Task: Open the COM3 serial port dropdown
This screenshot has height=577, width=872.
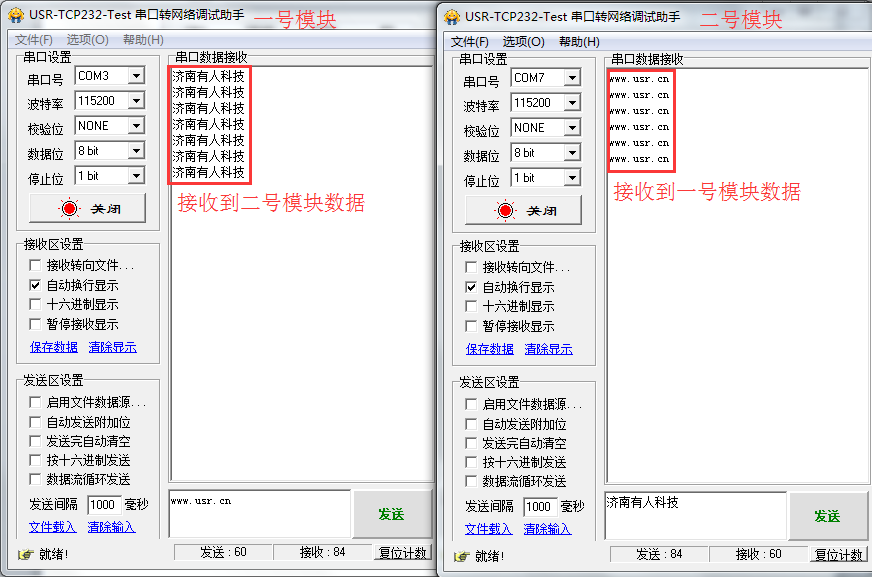Action: tap(135, 76)
